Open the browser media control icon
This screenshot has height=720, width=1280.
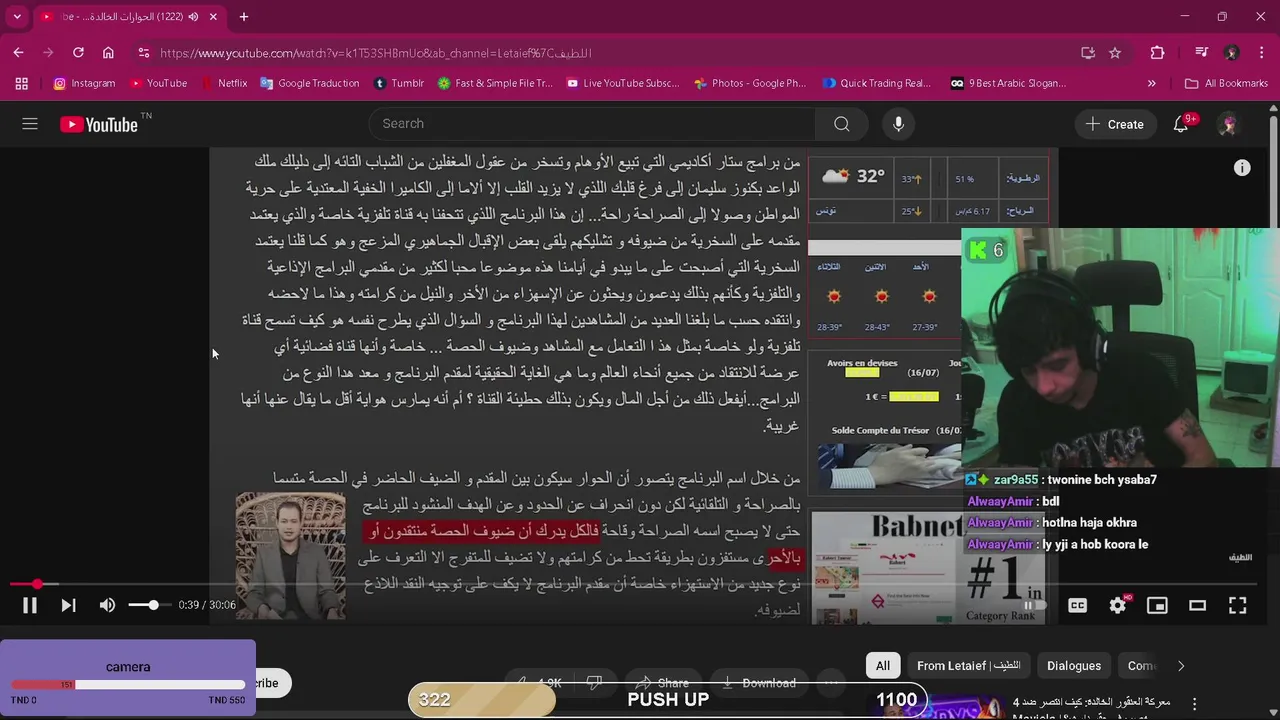point(1203,53)
